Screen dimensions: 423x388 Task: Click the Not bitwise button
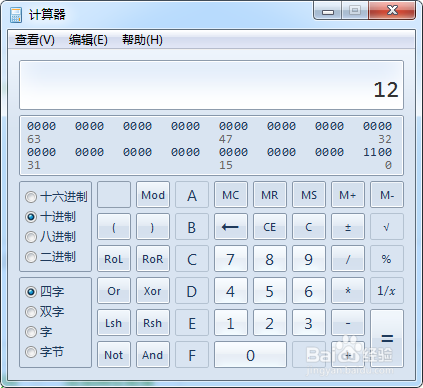coord(114,355)
